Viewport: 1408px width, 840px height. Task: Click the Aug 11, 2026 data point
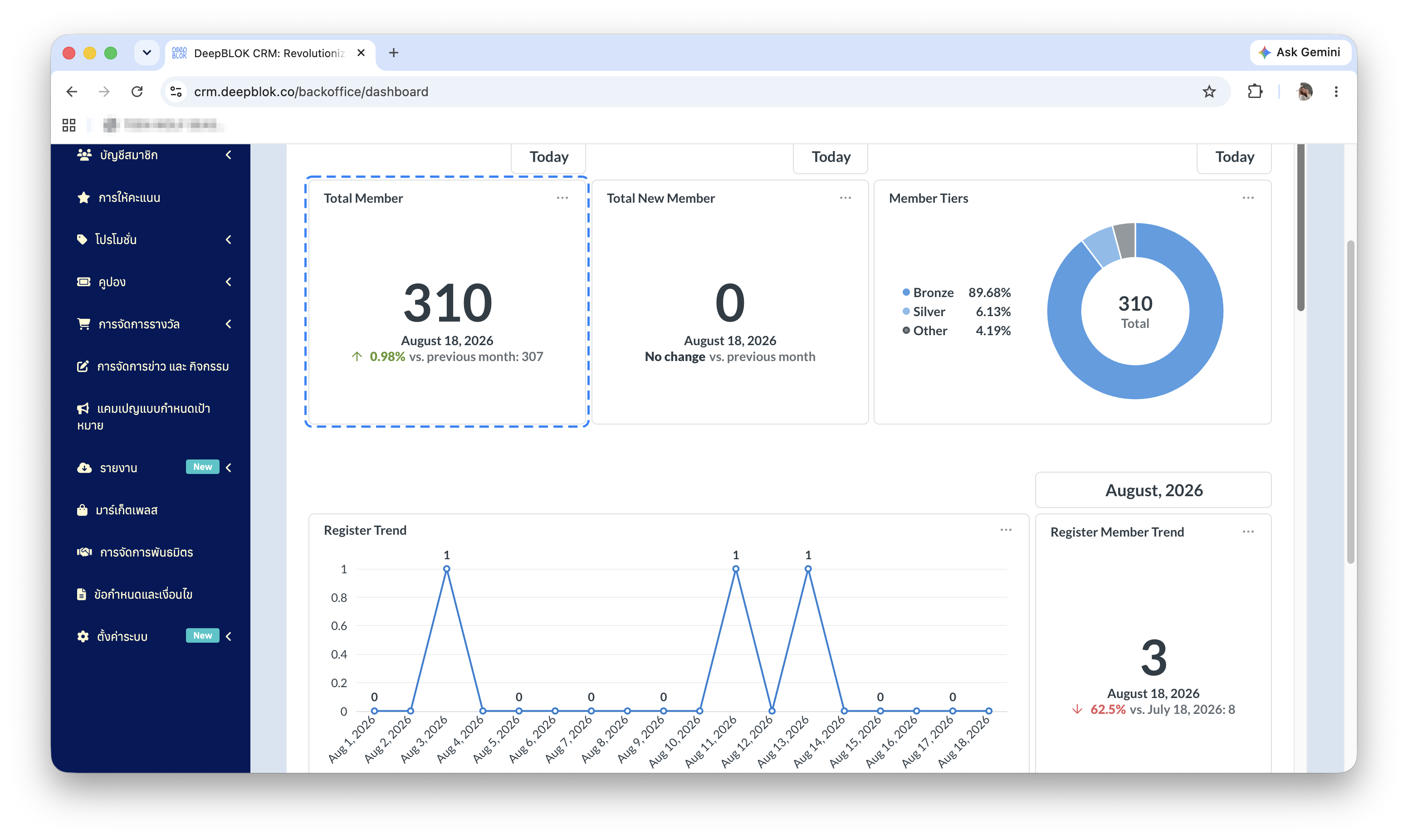736,569
